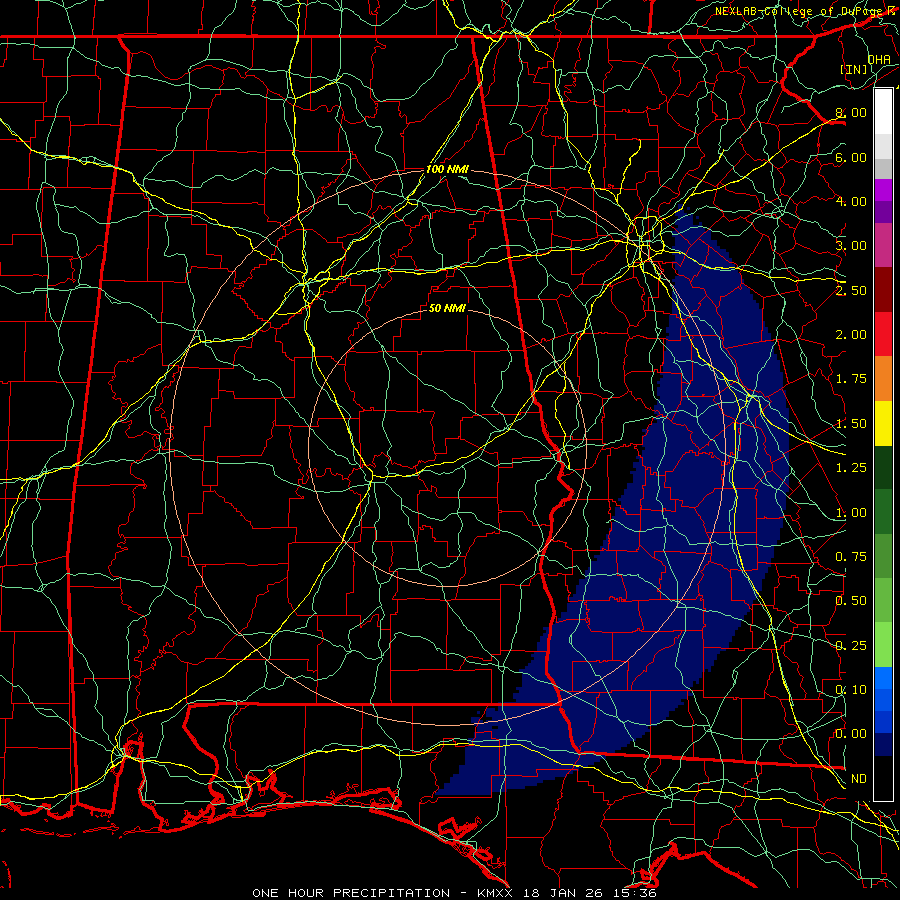
Task: Click the pink 3.00 inch color swatch
Action: [x=883, y=245]
